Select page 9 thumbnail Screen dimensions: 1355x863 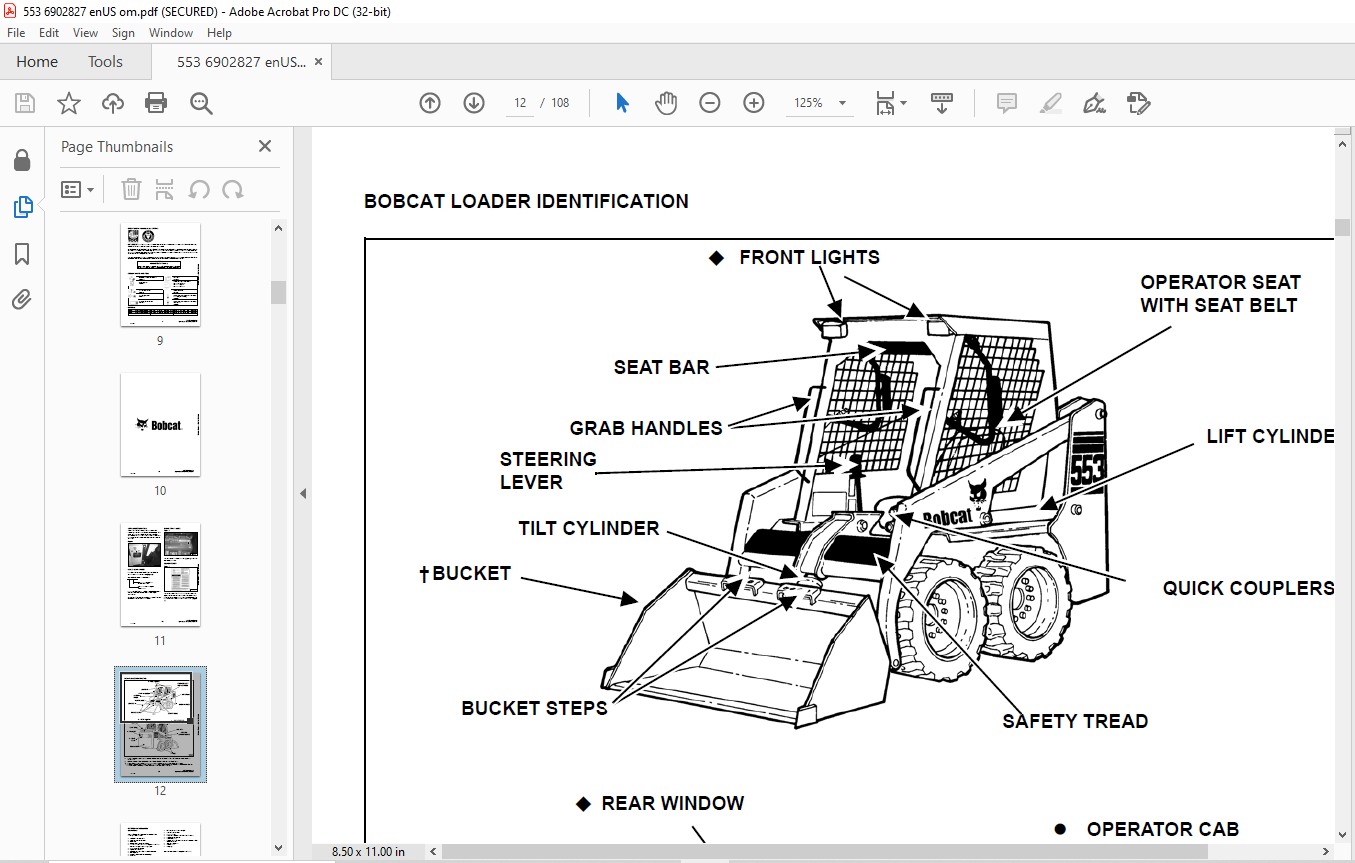160,274
